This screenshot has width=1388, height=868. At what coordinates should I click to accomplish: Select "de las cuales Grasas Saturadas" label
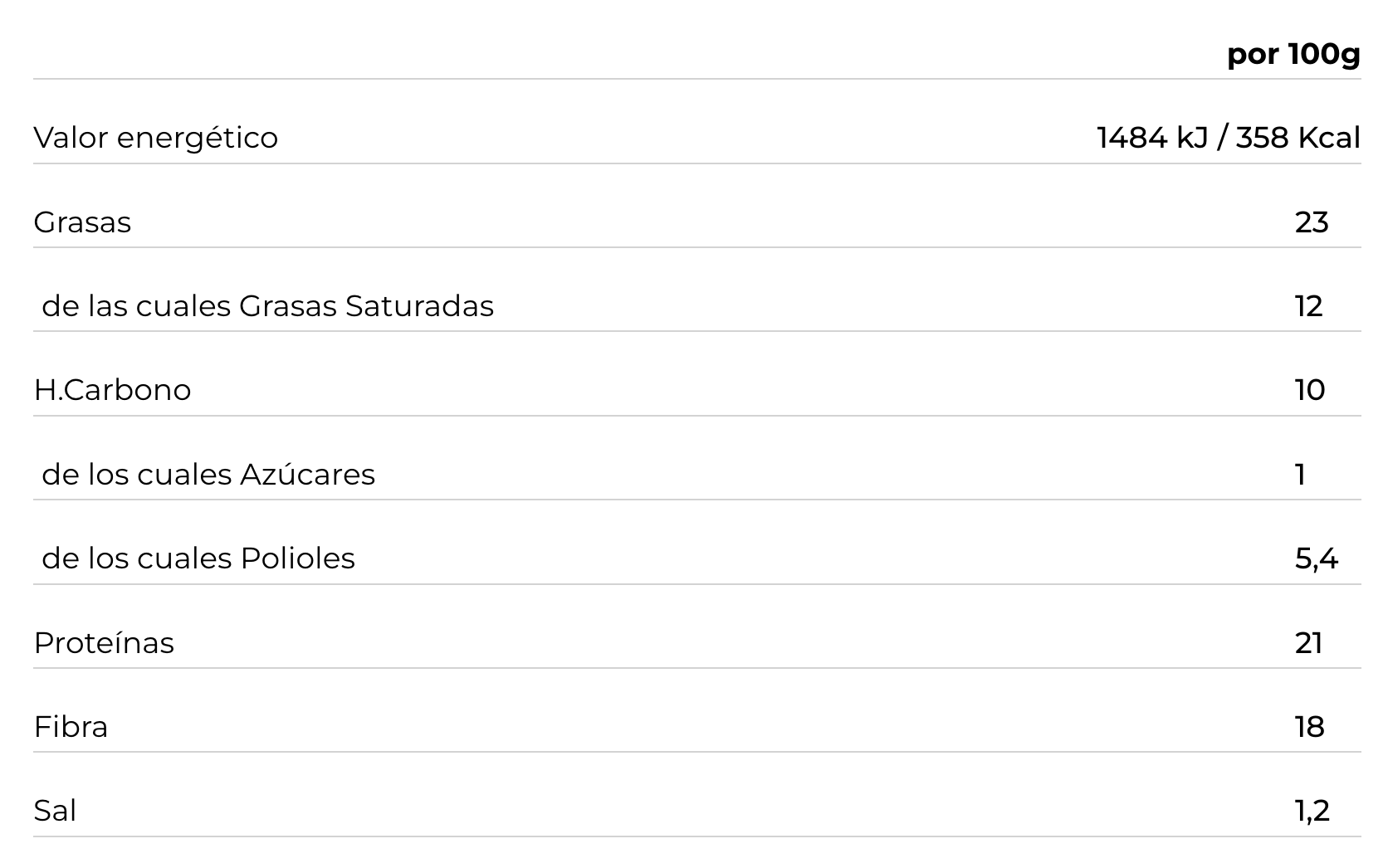coord(267,306)
